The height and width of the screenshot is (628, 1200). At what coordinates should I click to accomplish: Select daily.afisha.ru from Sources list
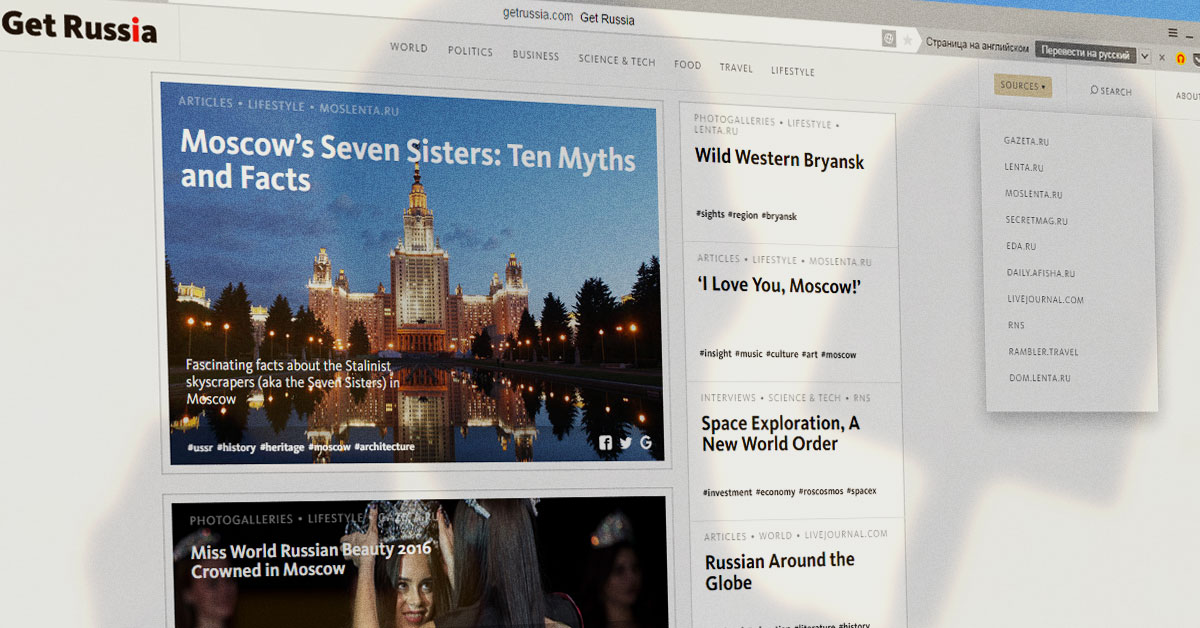tap(1041, 273)
